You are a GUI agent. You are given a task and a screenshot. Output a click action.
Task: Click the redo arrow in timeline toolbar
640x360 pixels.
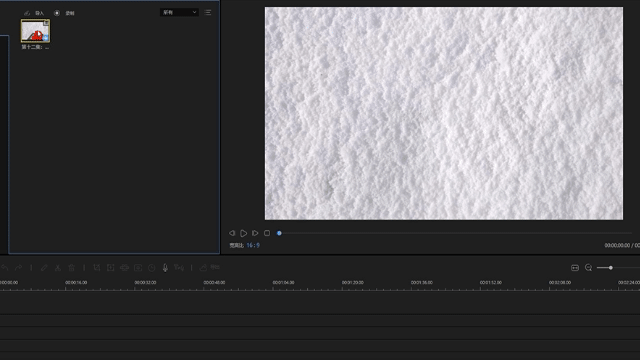18,268
